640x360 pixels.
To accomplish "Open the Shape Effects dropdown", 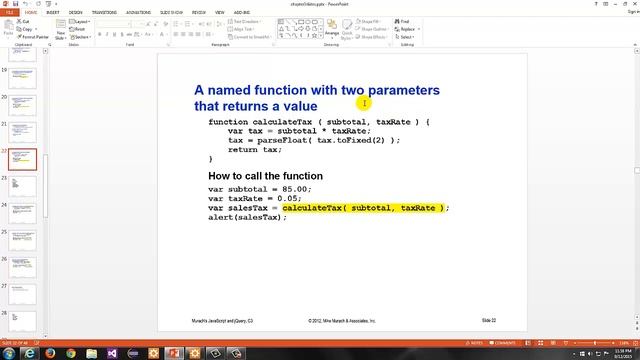I will 371,37.
